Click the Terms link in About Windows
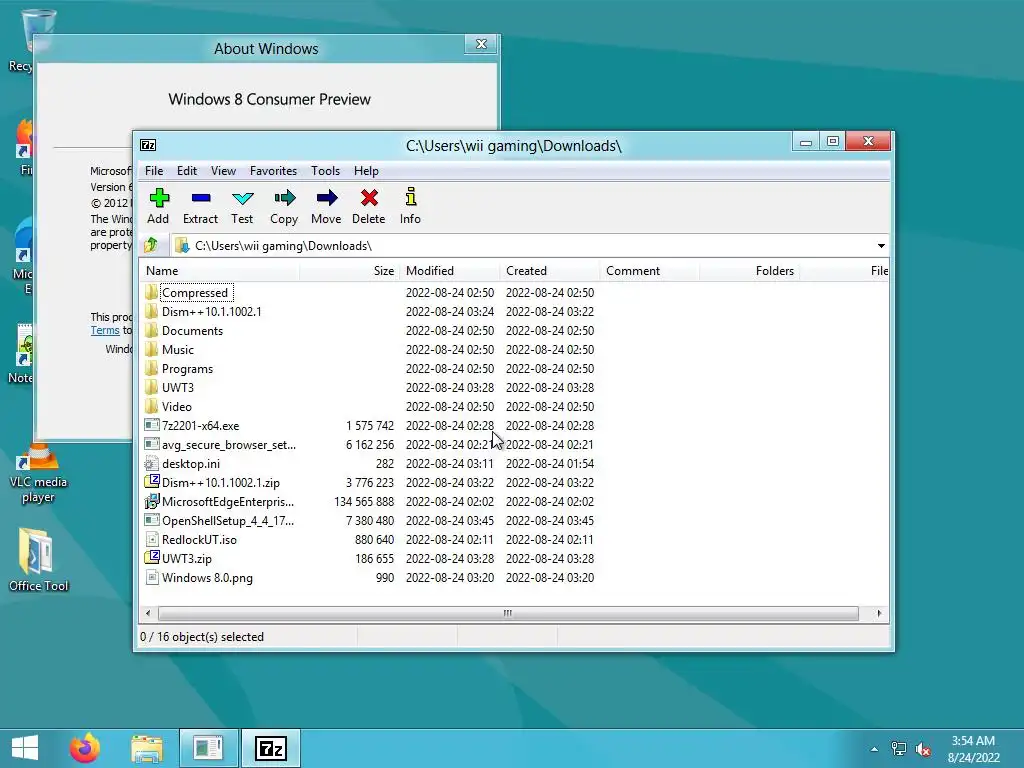This screenshot has width=1024, height=768. 104,330
